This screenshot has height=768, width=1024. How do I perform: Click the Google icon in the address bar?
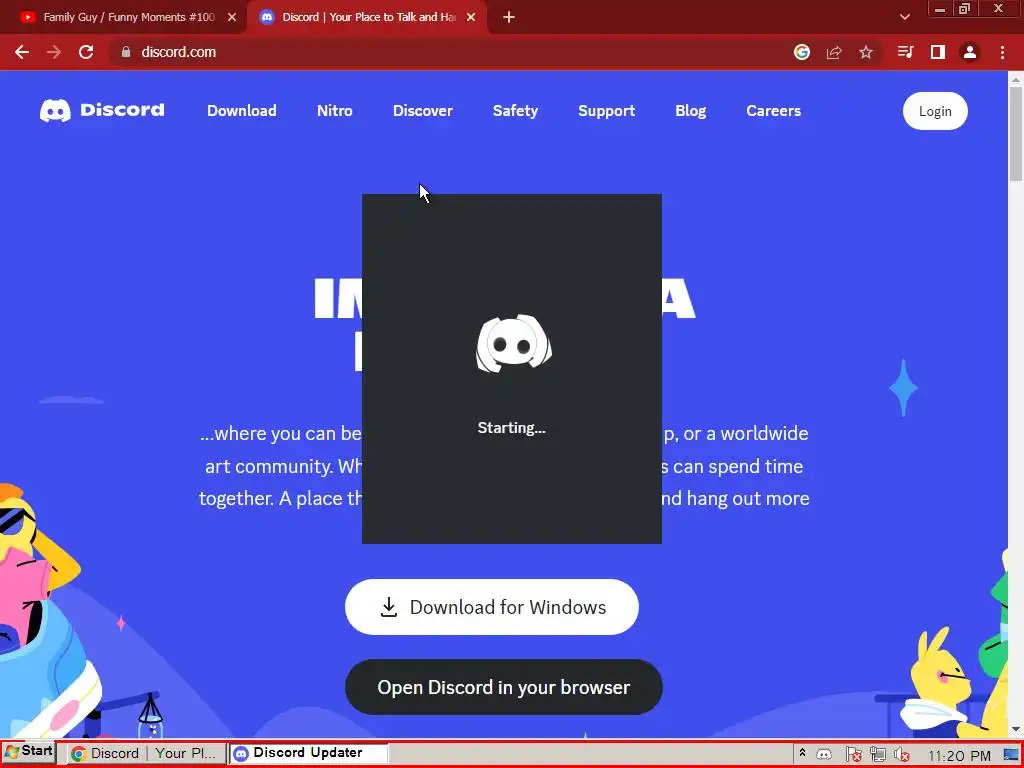coord(802,52)
